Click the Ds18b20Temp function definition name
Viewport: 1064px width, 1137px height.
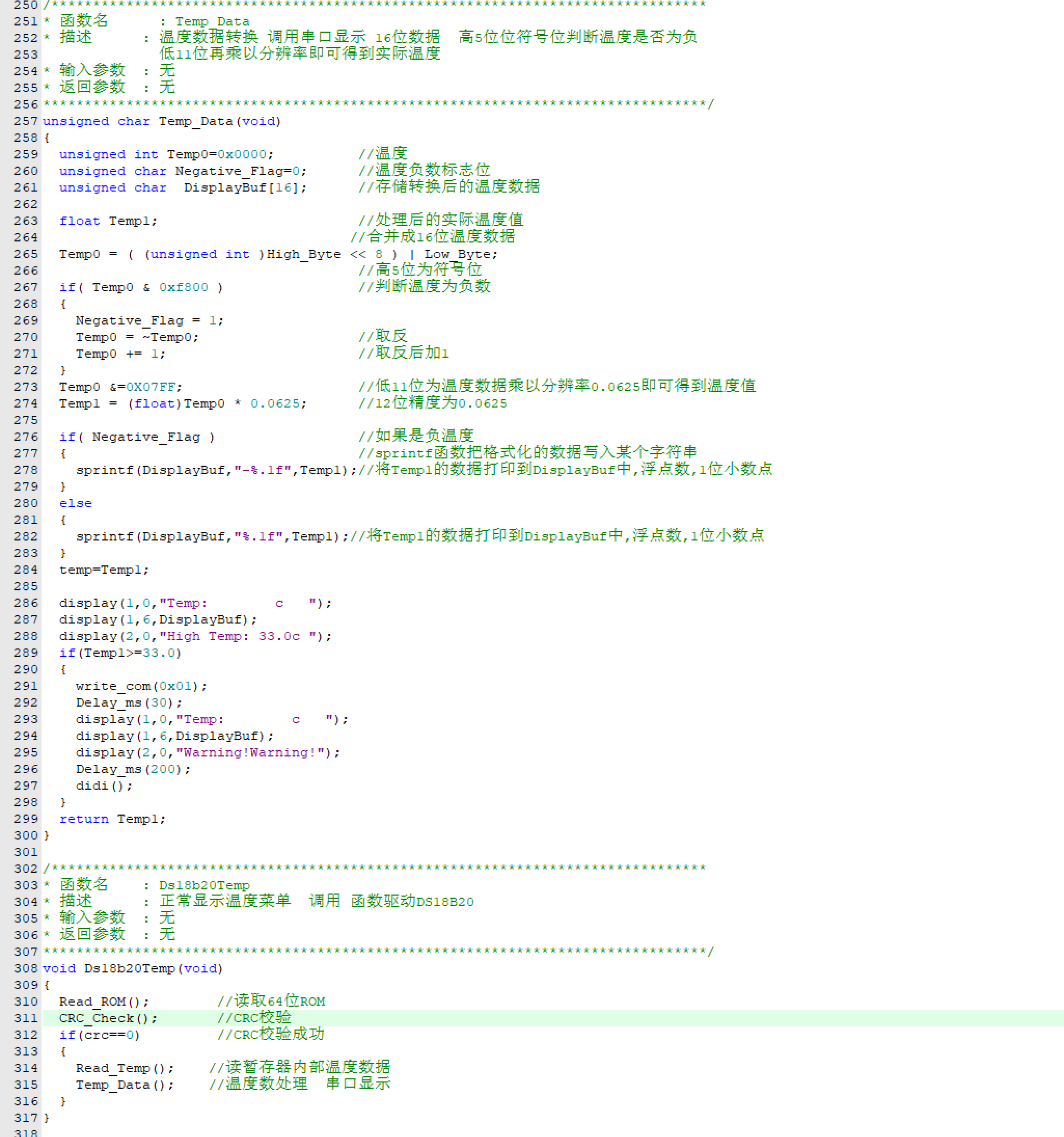(x=129, y=968)
